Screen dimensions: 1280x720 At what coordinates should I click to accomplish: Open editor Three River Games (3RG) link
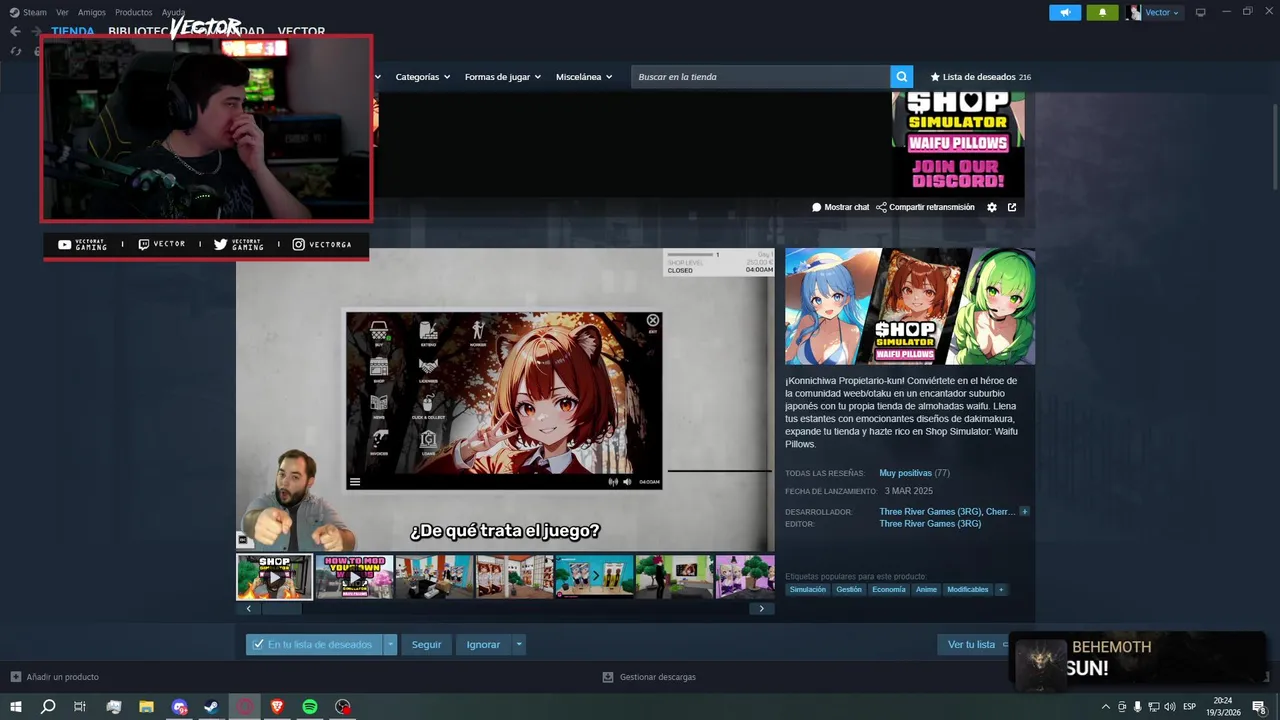[x=930, y=524]
